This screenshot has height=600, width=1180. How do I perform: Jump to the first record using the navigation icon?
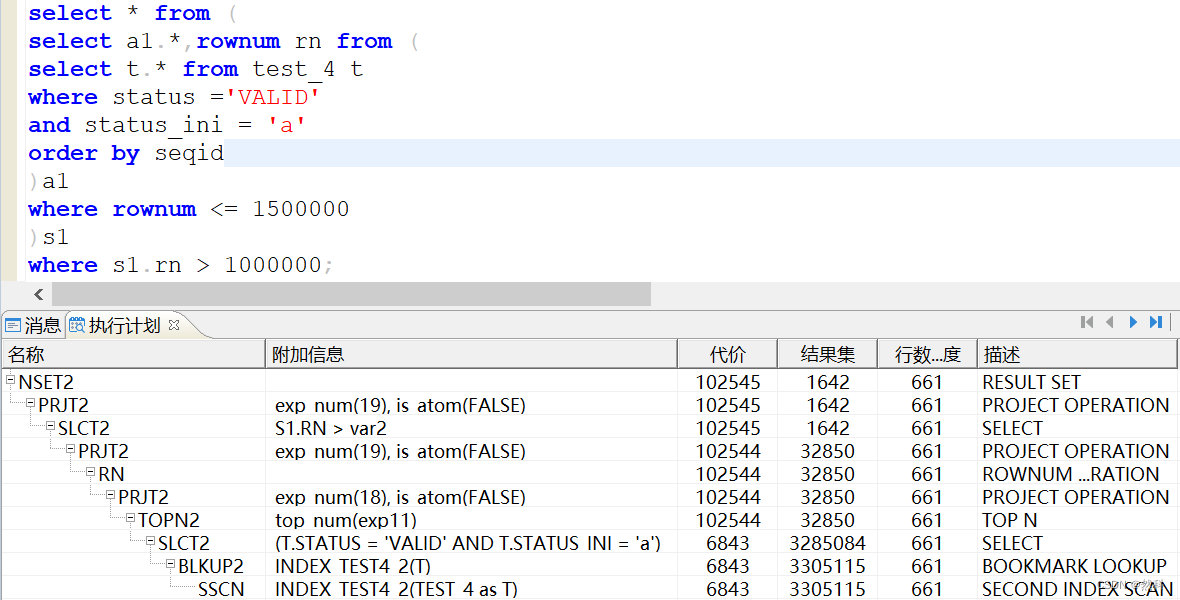[1087, 322]
